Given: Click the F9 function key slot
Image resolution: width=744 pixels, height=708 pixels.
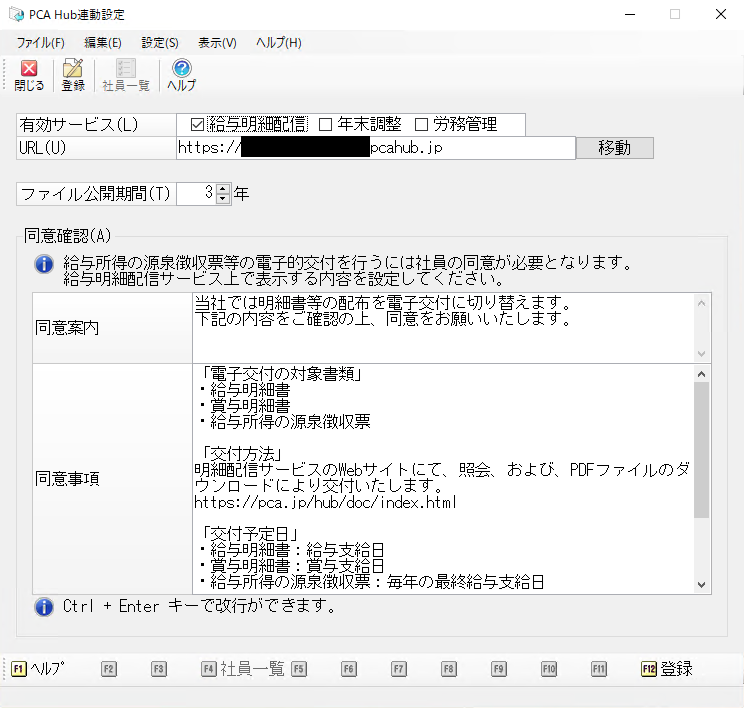Looking at the screenshot, I should click(x=499, y=669).
